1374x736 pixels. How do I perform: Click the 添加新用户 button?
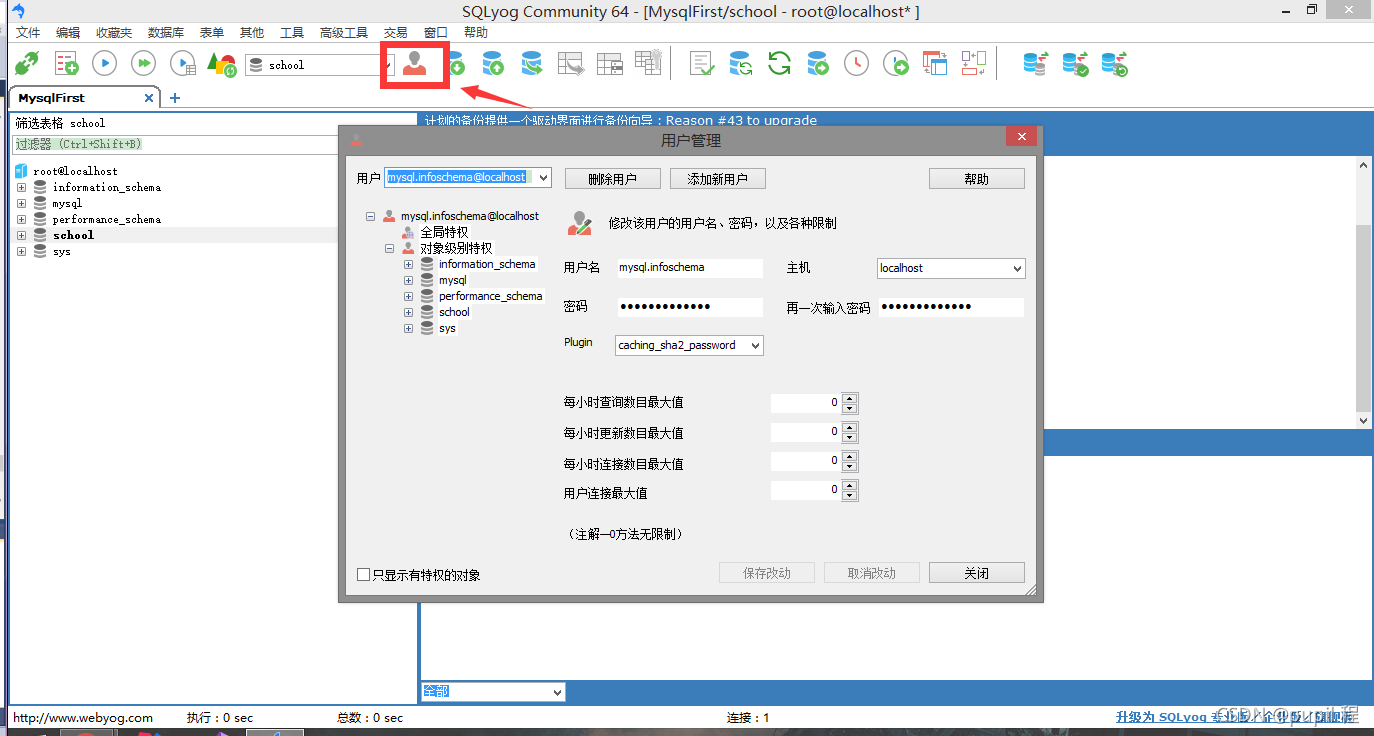coord(718,179)
